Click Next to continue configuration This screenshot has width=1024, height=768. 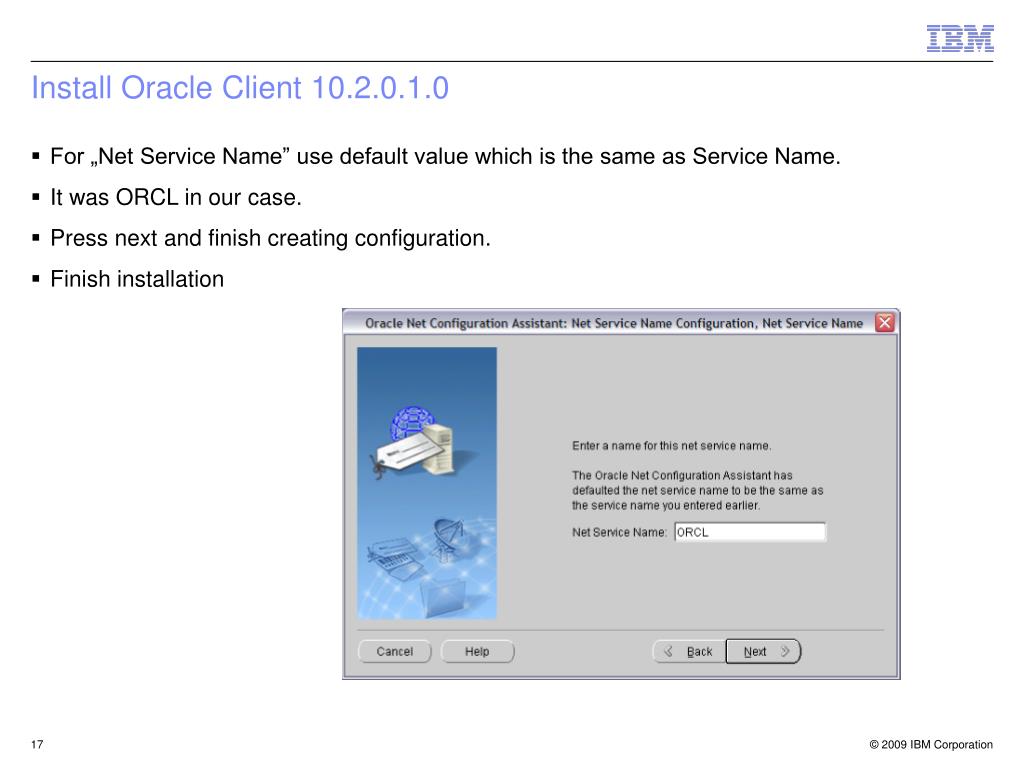click(x=763, y=651)
